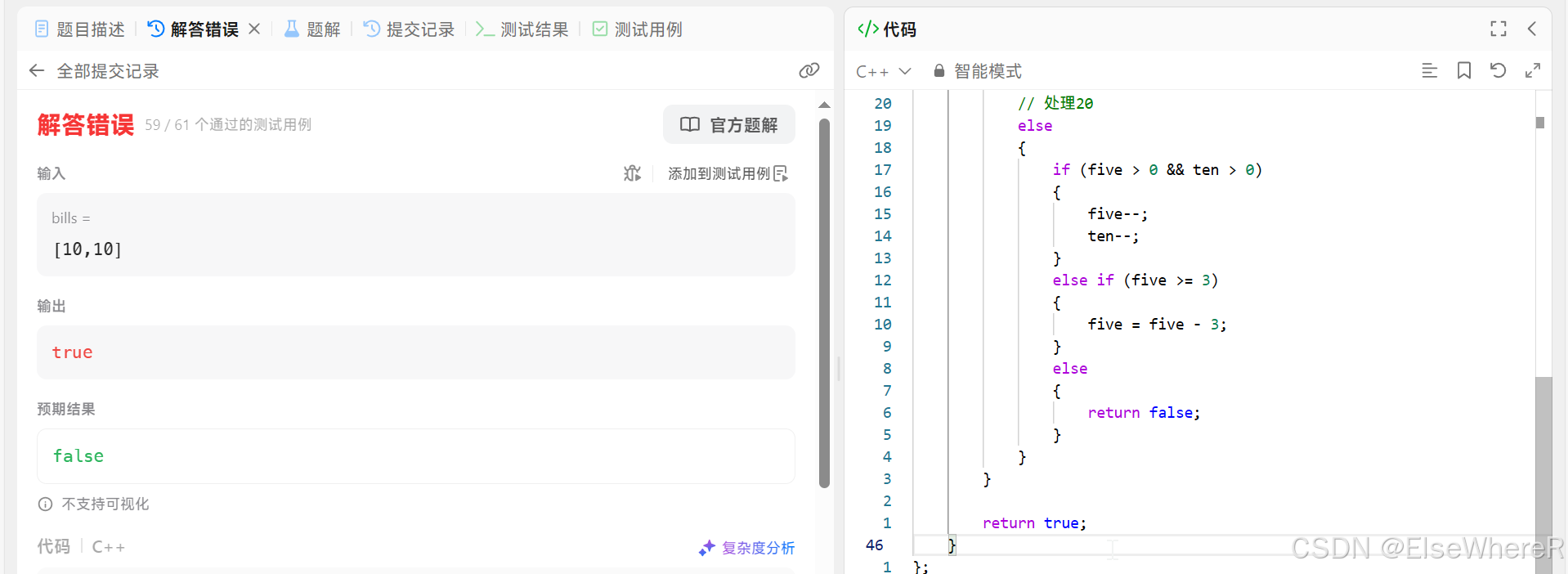The image size is (1568, 574).
Task: Click the 'ten--;' code line
Action: [x=1113, y=236]
